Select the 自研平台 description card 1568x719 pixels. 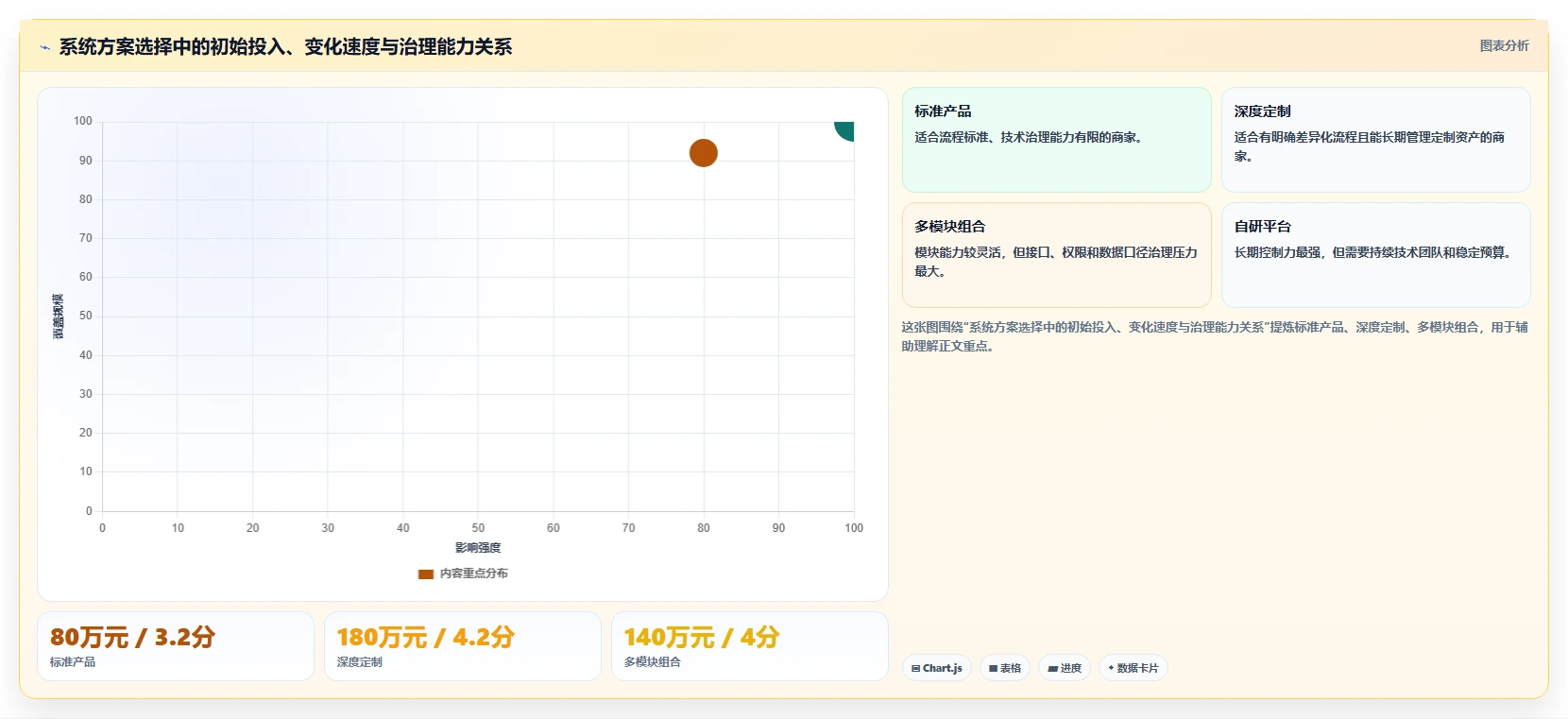1375,255
